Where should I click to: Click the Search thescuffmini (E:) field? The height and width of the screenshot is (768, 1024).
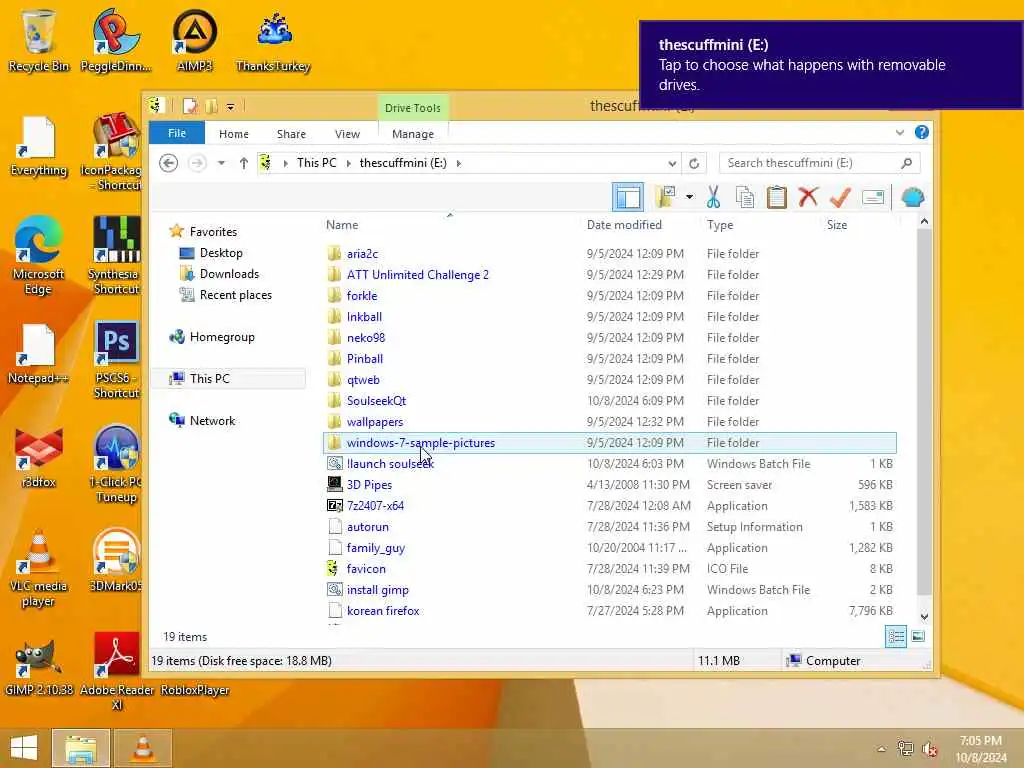point(820,163)
